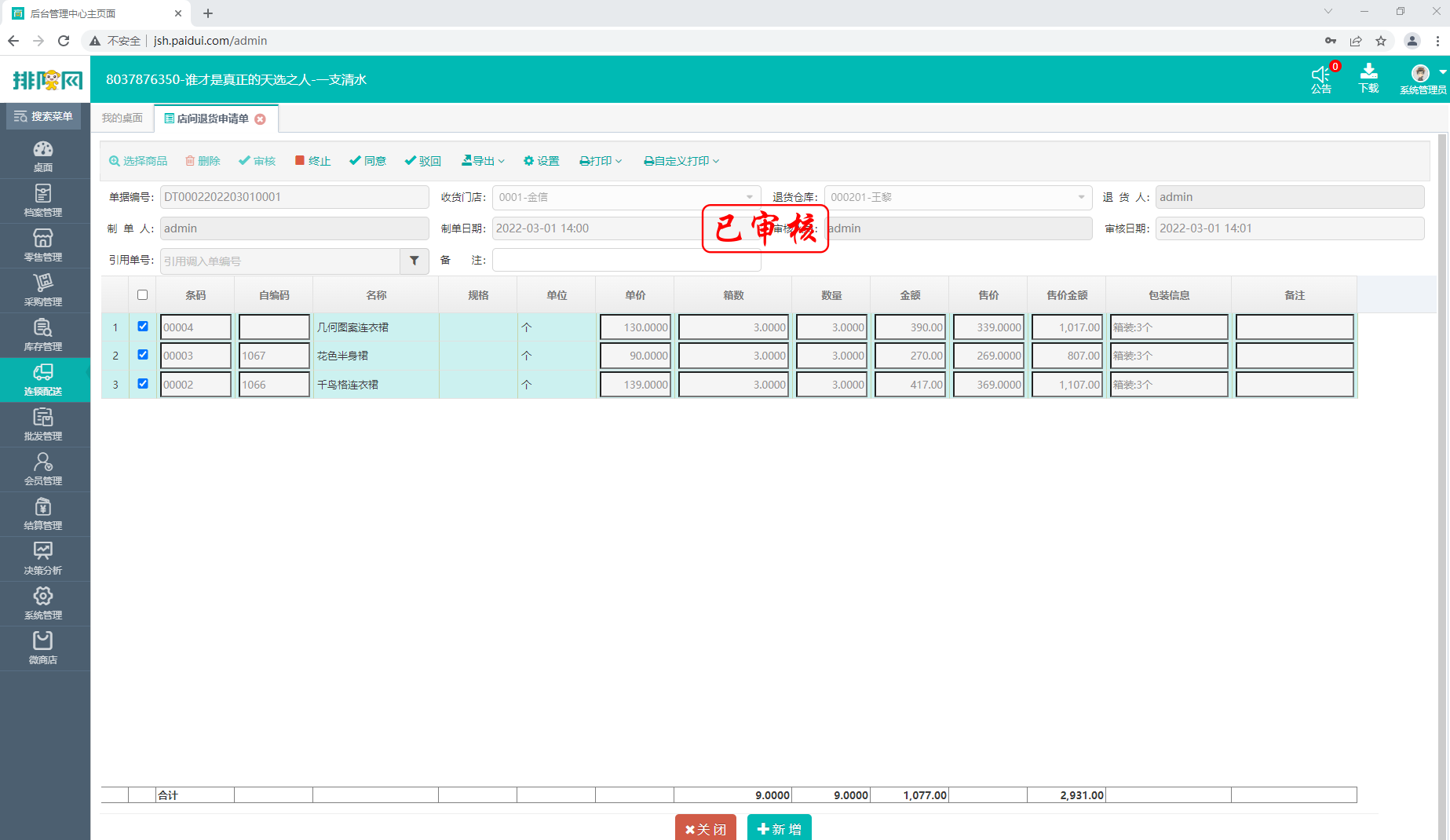Uncheck row 2 花色半身裙 checkbox
Screen dimensions: 1450x840
click(x=143, y=355)
